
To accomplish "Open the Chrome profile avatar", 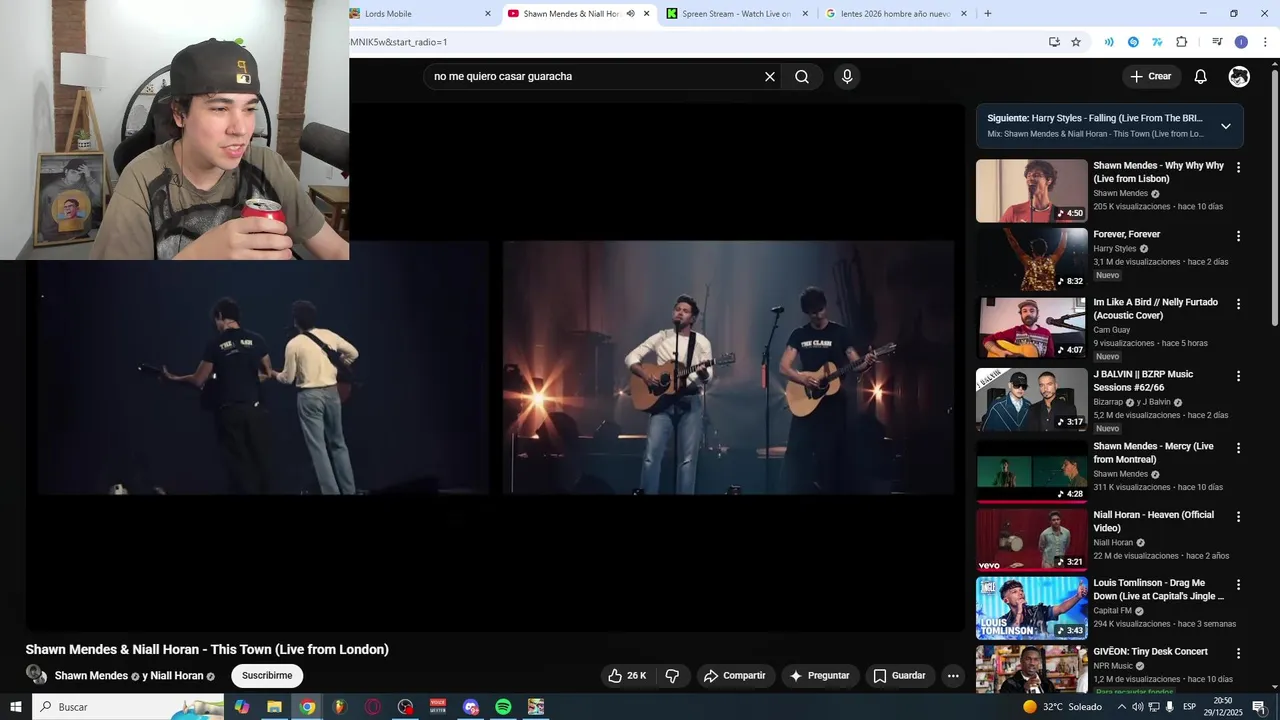I will 1241,42.
